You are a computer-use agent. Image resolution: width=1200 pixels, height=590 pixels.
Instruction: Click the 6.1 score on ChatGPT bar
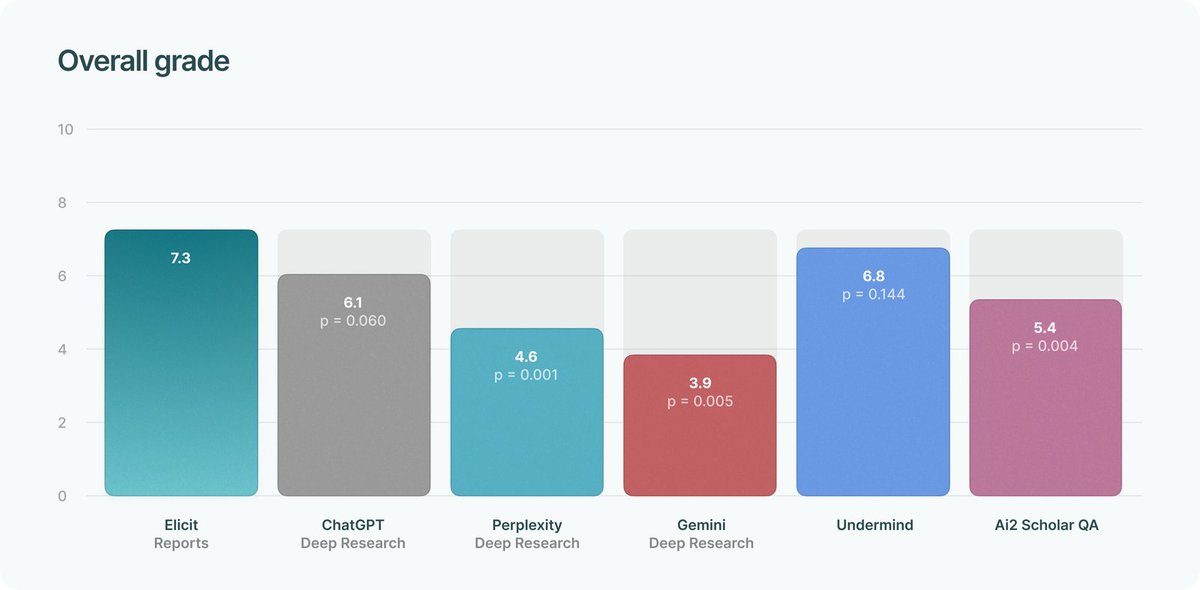354,302
